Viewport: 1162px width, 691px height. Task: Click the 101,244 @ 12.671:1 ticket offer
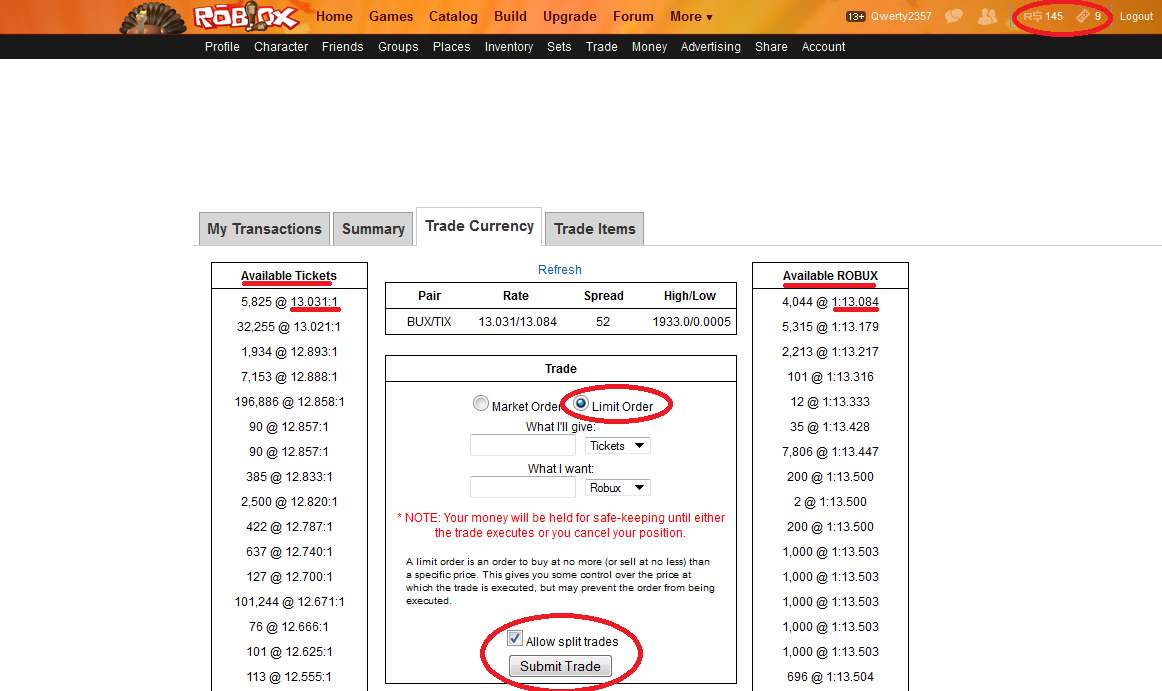(x=289, y=602)
